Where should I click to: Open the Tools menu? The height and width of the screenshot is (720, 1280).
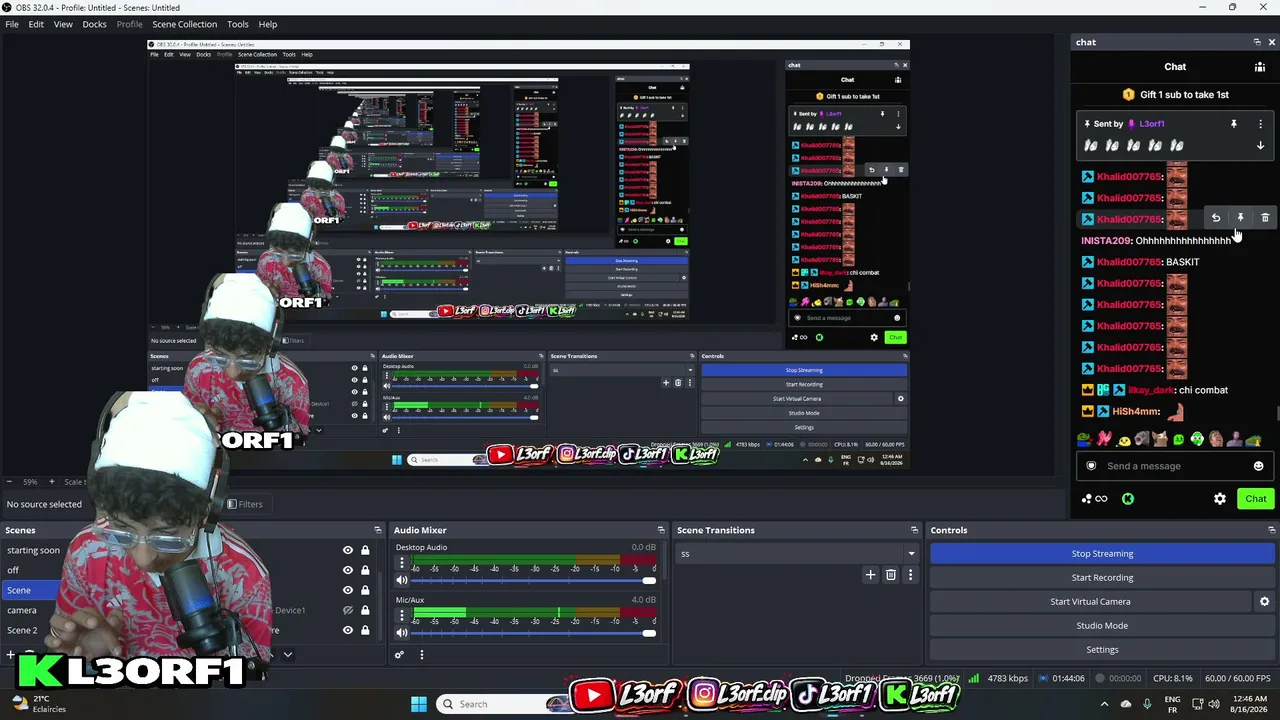coord(238,24)
